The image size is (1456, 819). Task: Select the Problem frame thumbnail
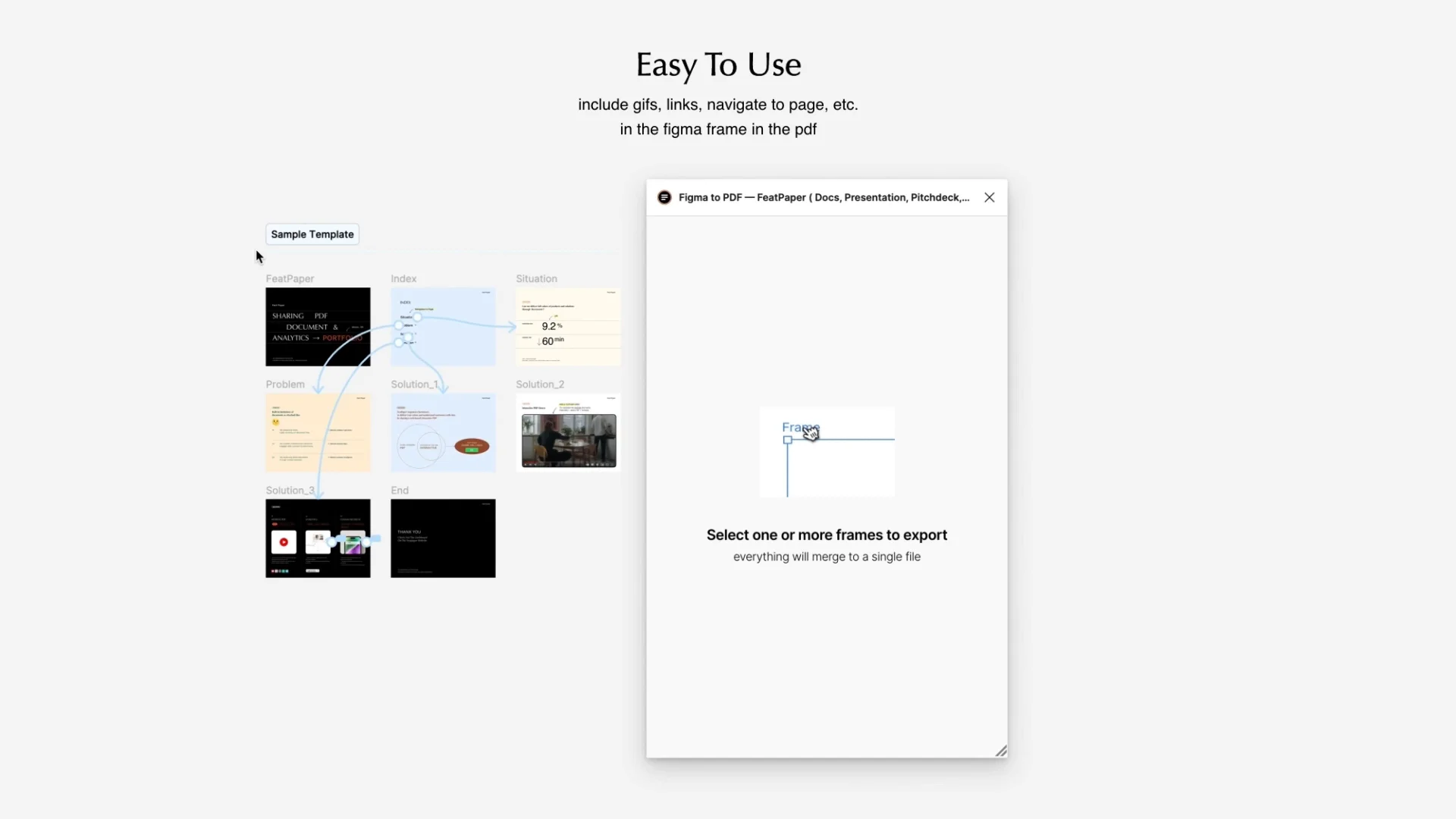pyautogui.click(x=317, y=432)
